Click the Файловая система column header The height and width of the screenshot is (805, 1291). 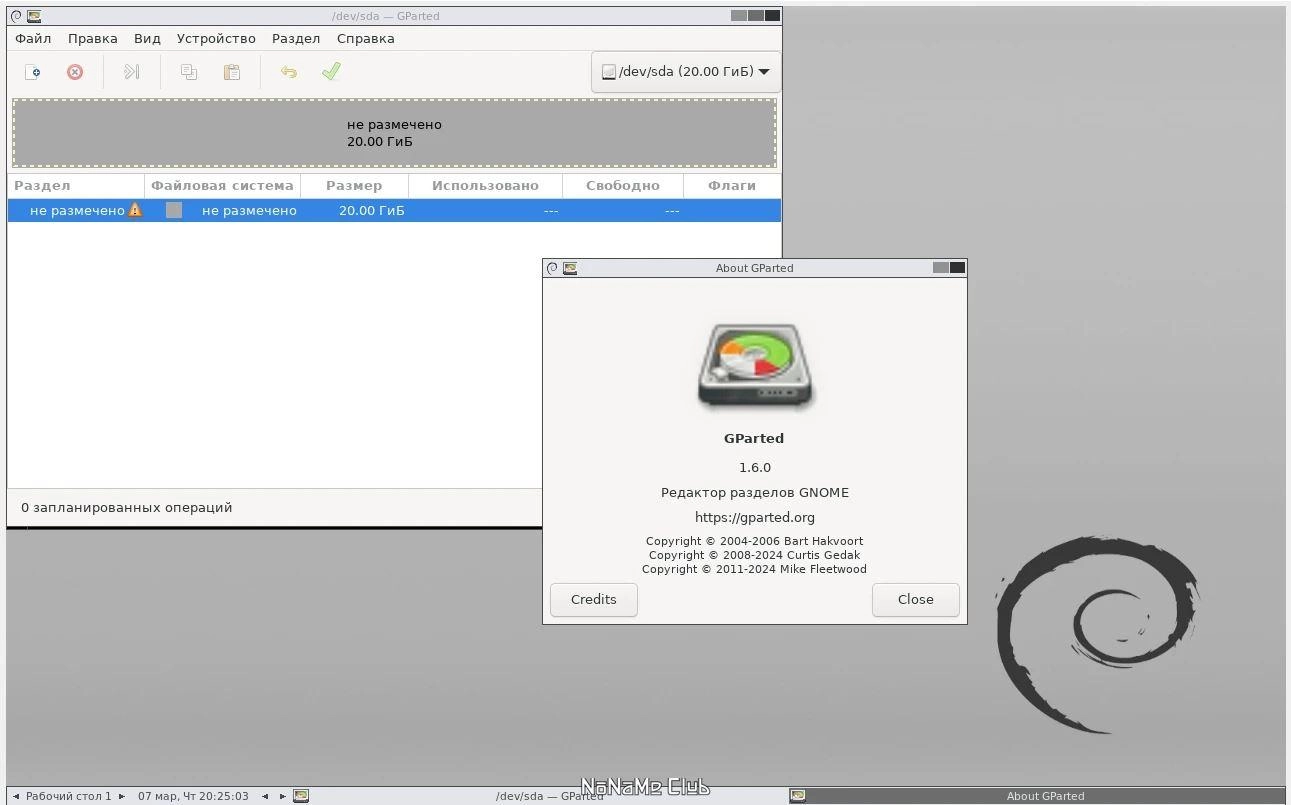223,186
